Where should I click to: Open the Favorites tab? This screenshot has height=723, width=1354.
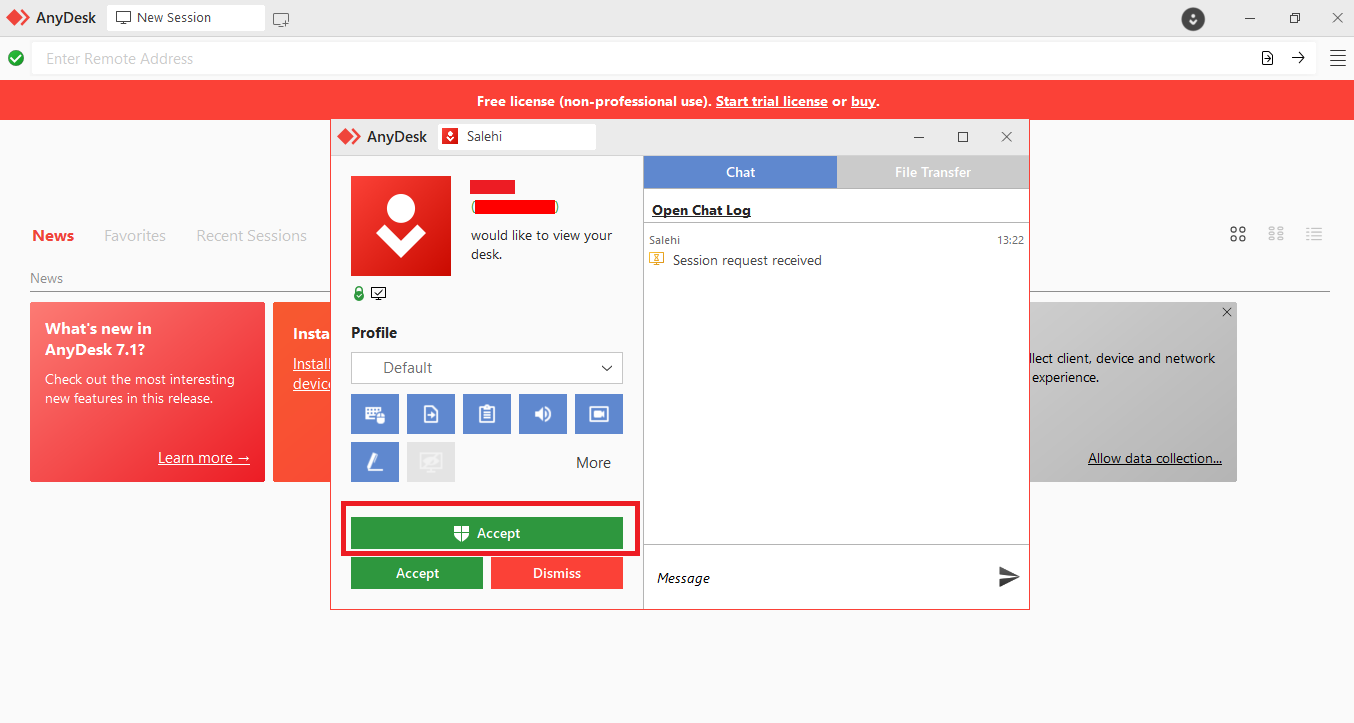[135, 236]
